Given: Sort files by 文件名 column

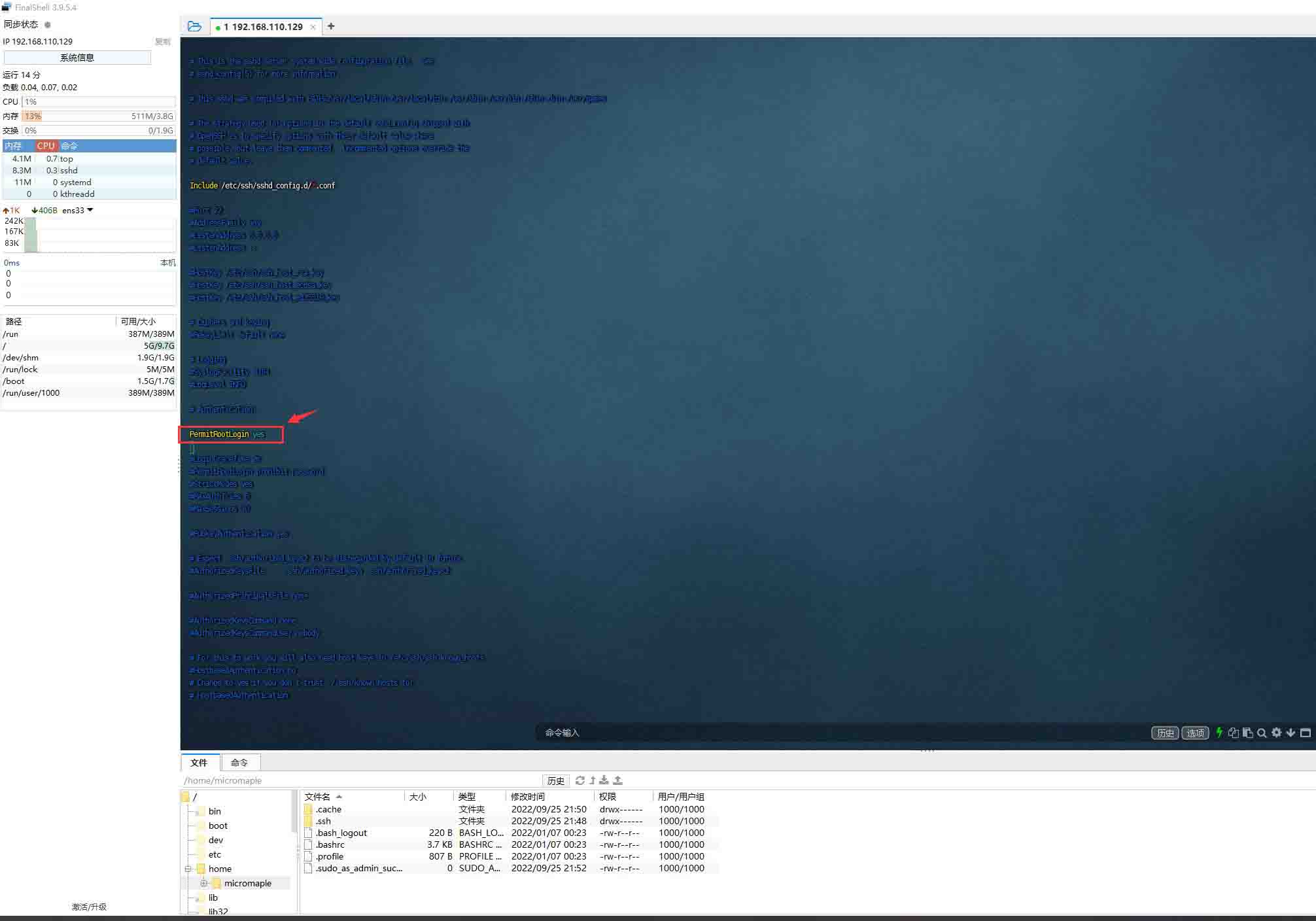Looking at the screenshot, I should [x=352, y=797].
